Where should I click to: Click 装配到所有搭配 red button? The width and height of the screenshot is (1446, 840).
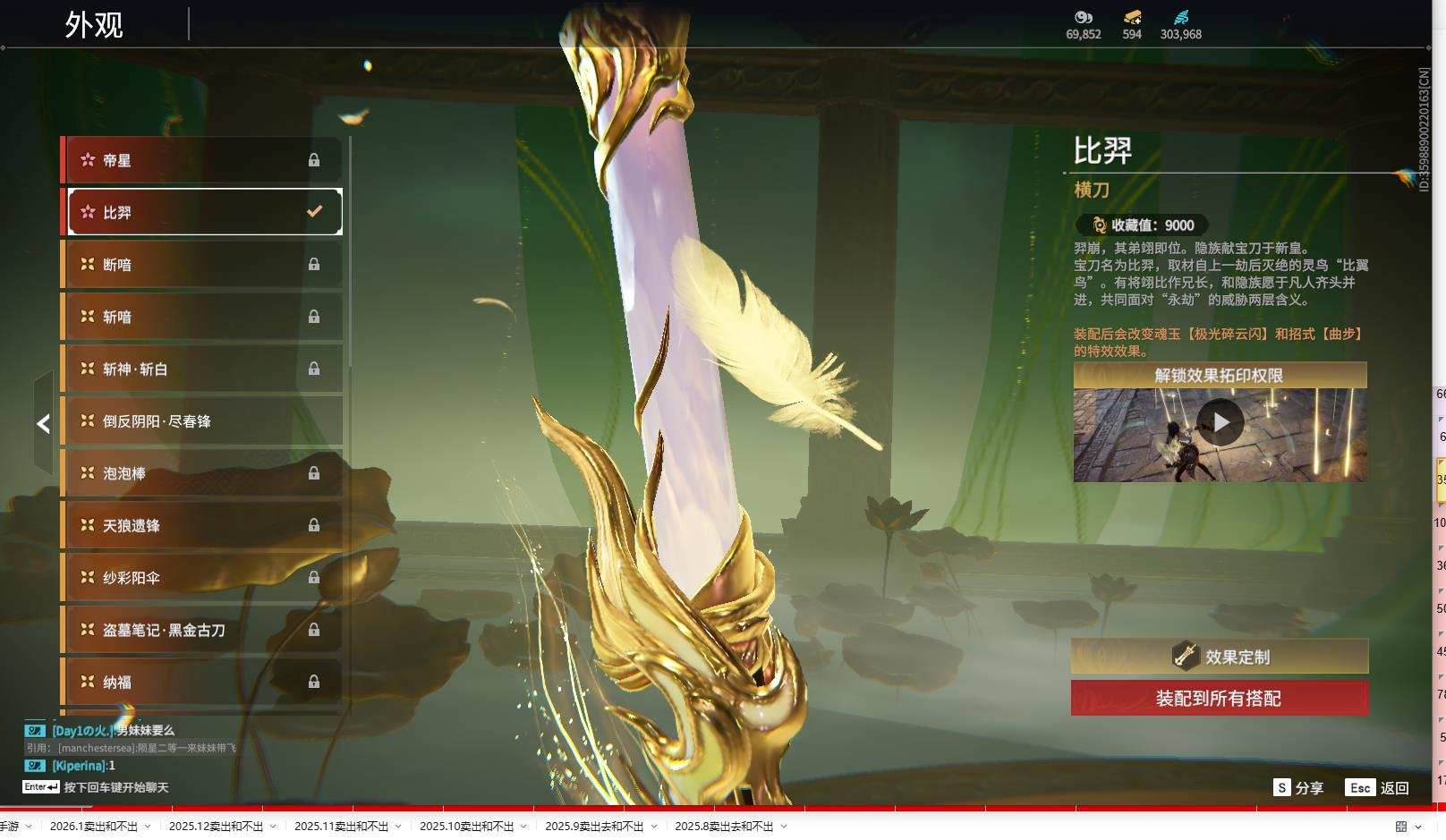[x=1220, y=698]
